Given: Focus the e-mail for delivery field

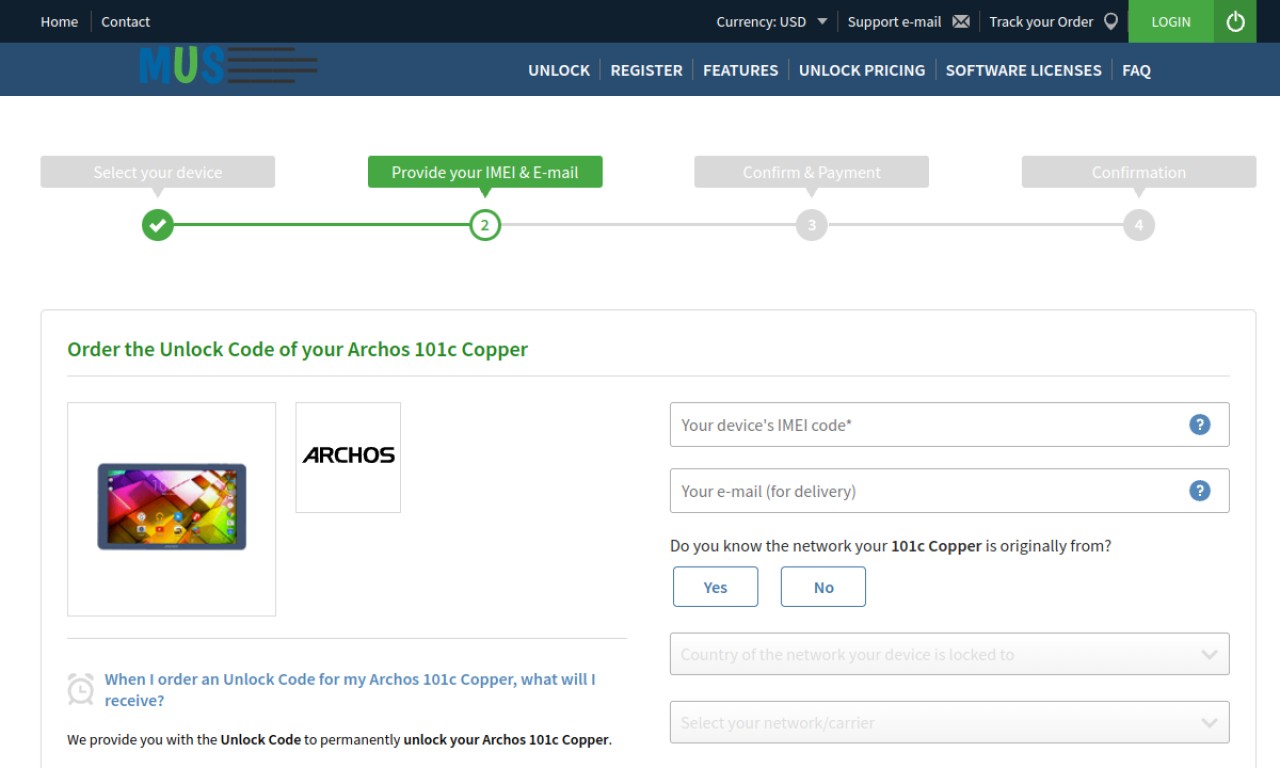Looking at the screenshot, I should 949,490.
